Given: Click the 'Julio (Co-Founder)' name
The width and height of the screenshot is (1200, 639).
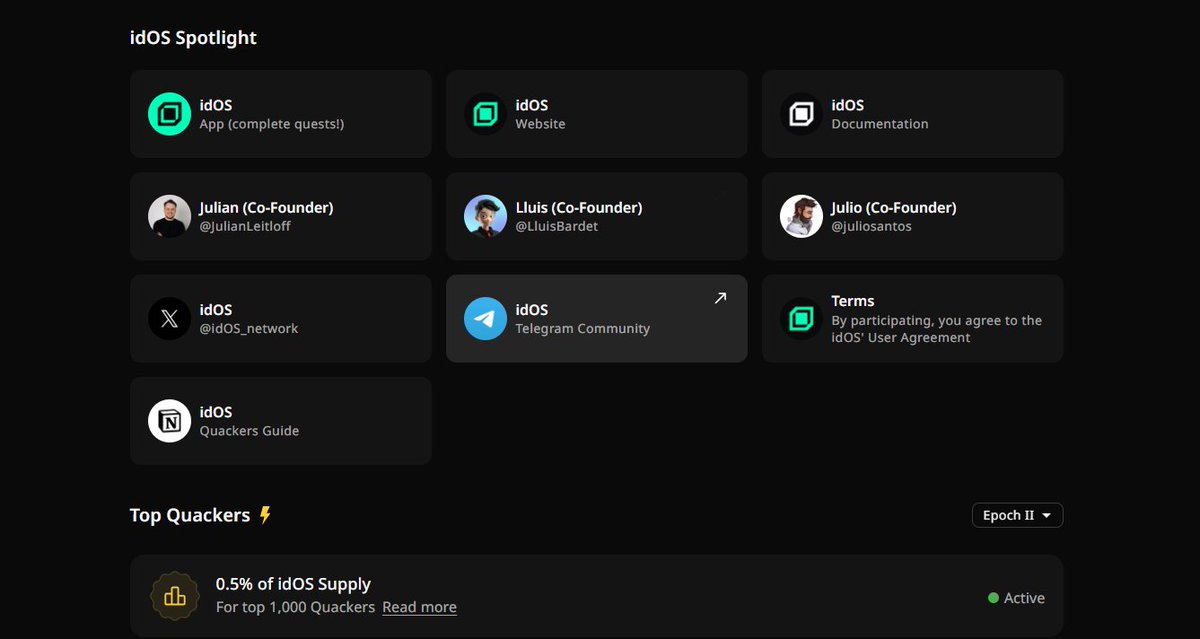Looking at the screenshot, I should 894,207.
